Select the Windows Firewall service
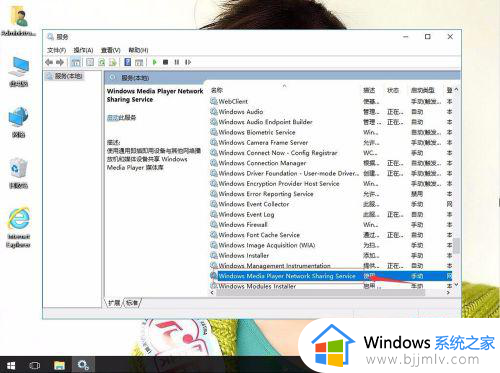 pyautogui.click(x=330, y=225)
